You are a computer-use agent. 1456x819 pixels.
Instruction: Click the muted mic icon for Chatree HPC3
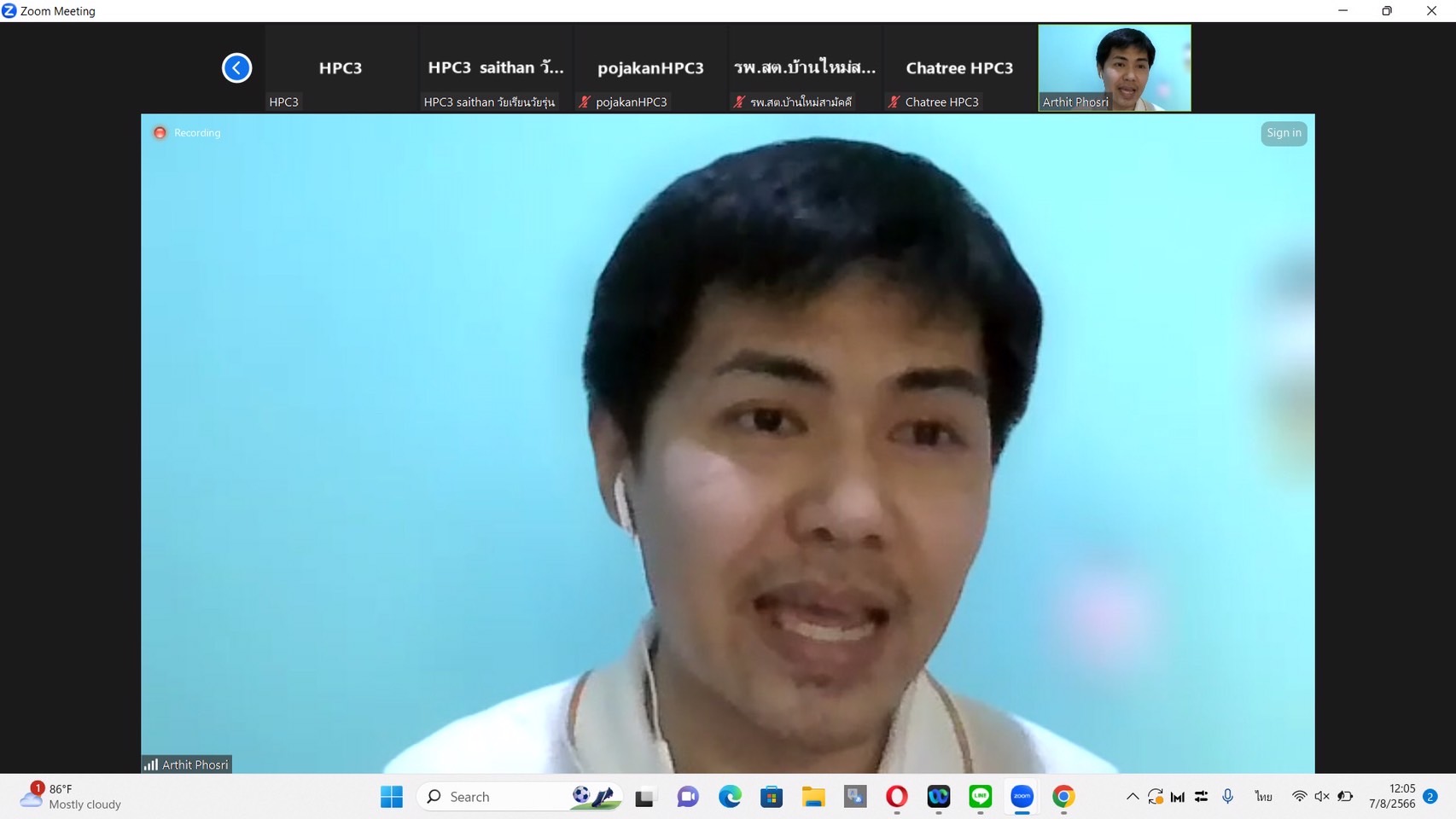point(894,102)
